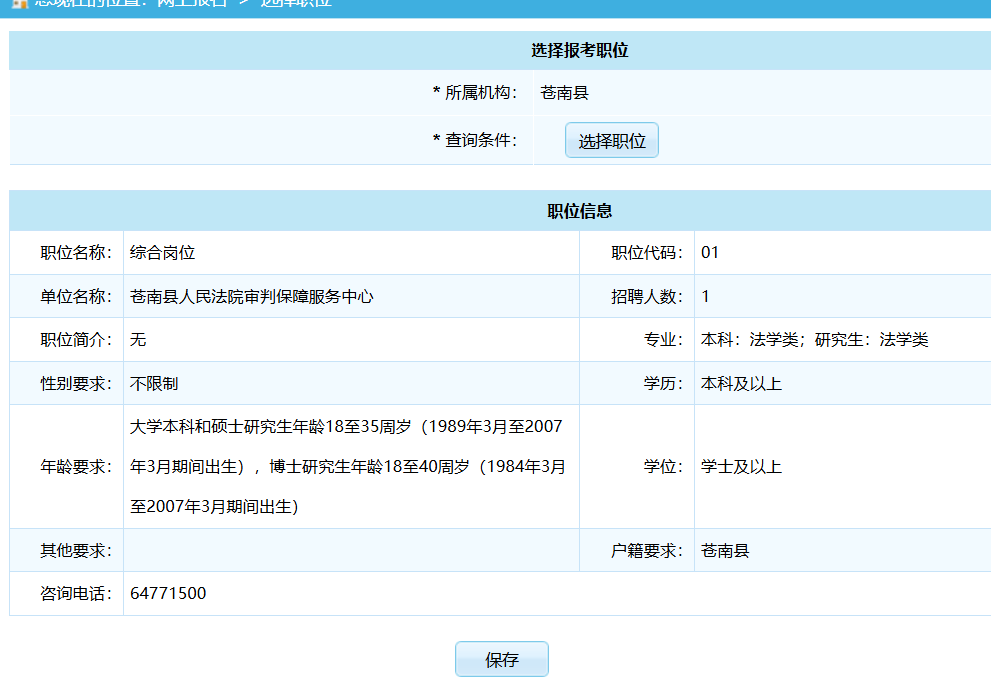Click the 不限制 gender requirement value

pos(154,384)
